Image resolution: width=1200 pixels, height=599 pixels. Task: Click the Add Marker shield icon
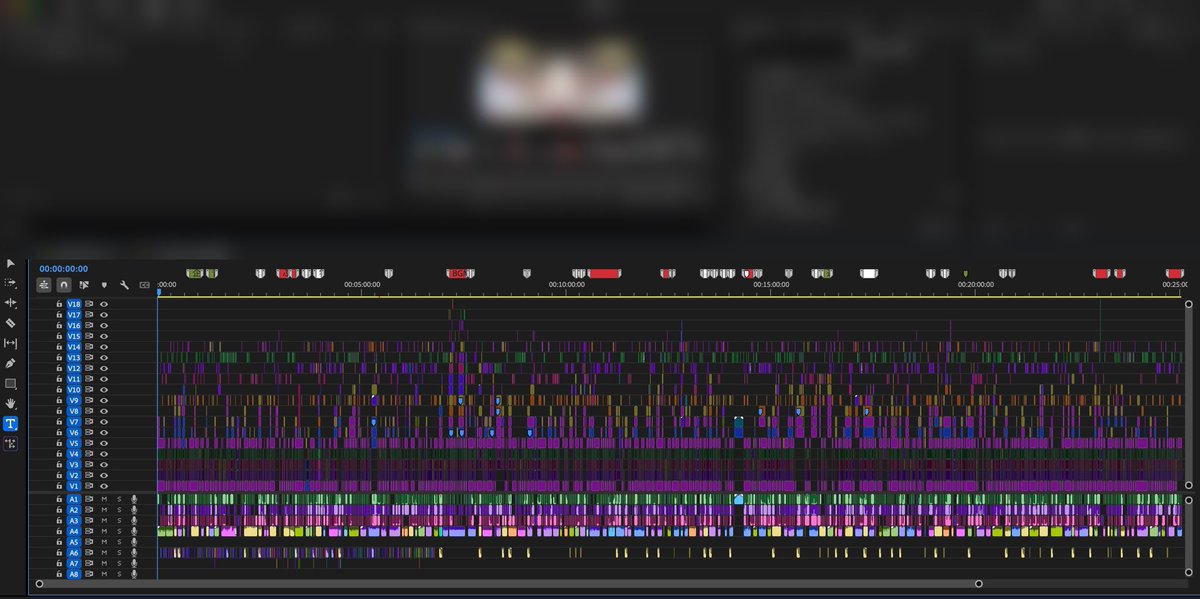coord(104,285)
